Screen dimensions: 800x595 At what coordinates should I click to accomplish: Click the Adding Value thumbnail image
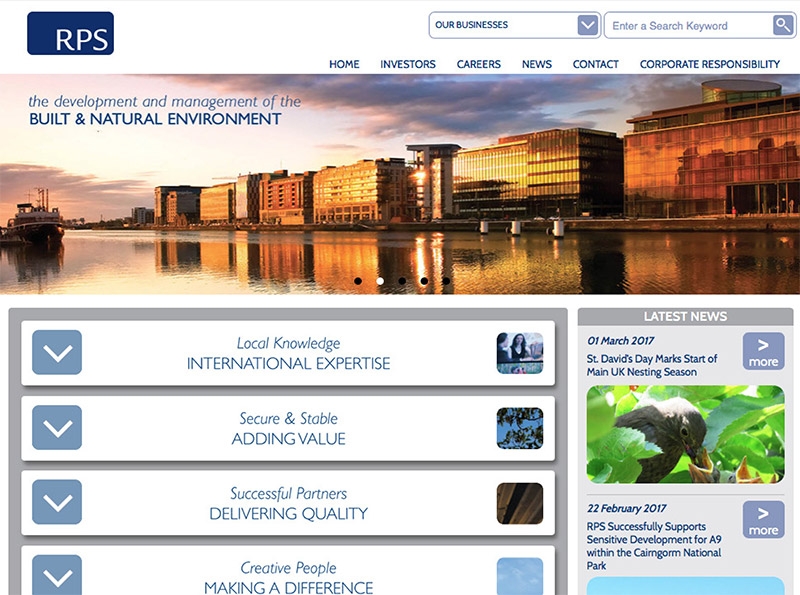tap(520, 428)
